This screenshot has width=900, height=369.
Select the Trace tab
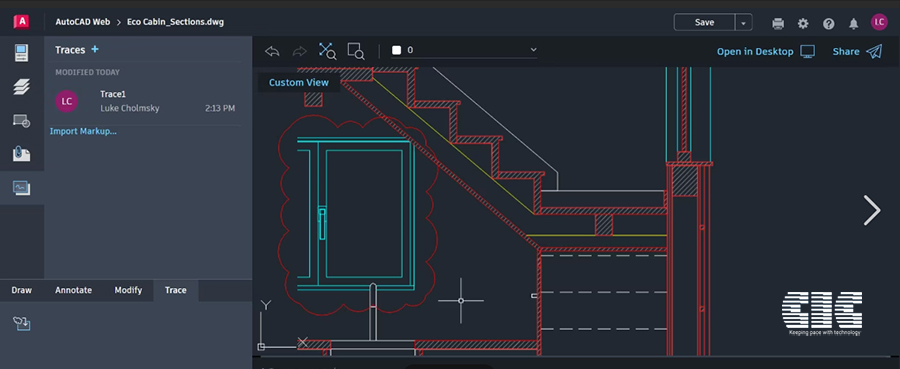[176, 290]
